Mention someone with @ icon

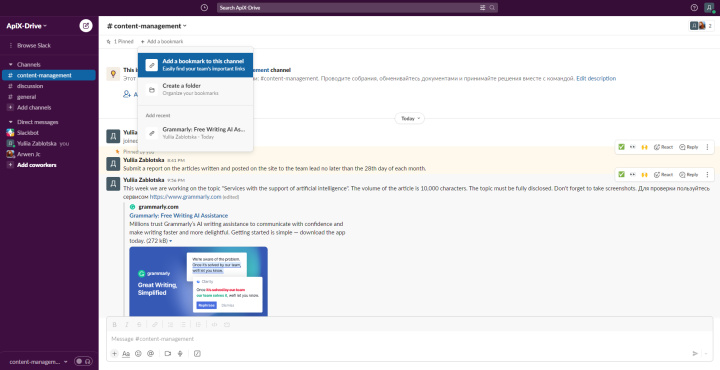click(x=150, y=353)
